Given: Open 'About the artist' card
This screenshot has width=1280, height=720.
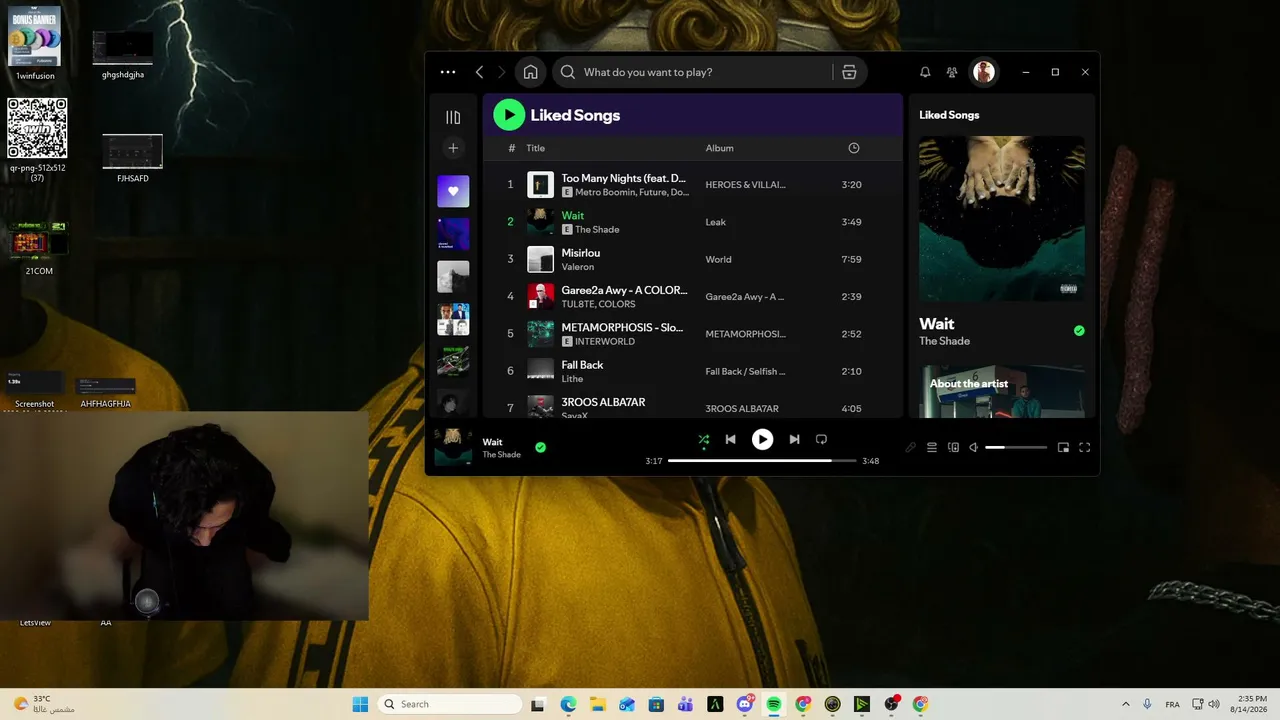Looking at the screenshot, I should pyautogui.click(x=1002, y=390).
